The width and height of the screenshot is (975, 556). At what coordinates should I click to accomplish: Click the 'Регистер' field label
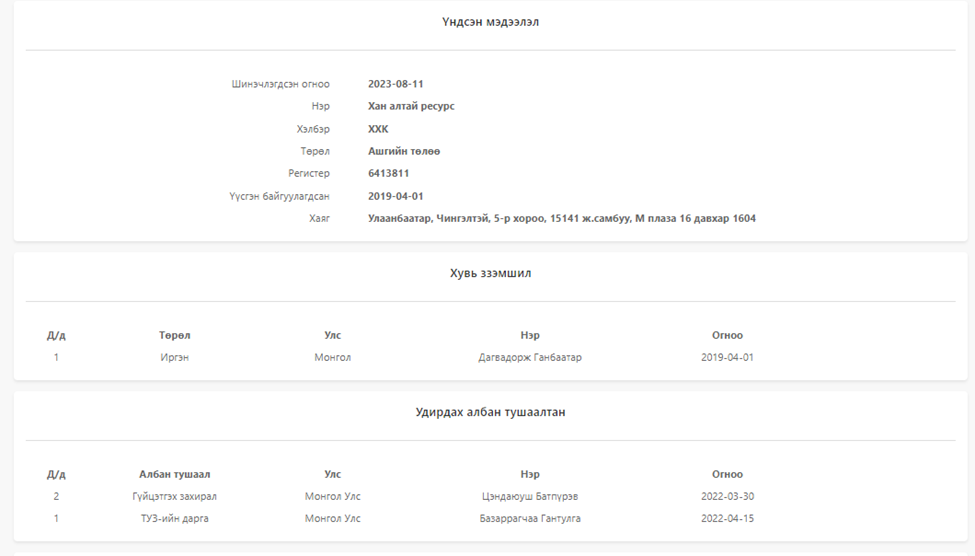(308, 174)
